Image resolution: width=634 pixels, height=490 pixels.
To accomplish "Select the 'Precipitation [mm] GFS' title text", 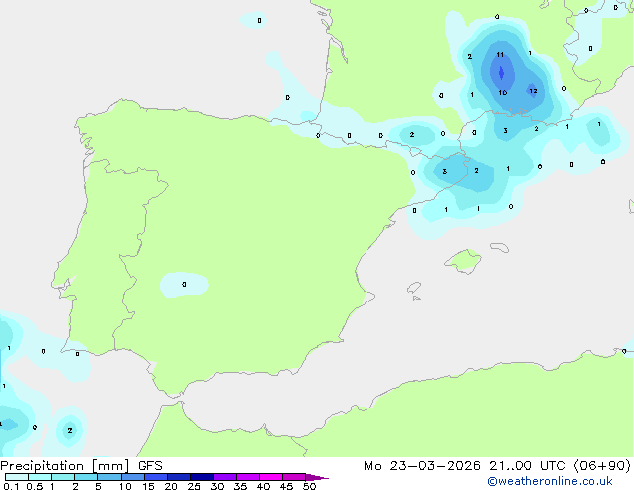I will click(x=81, y=466).
